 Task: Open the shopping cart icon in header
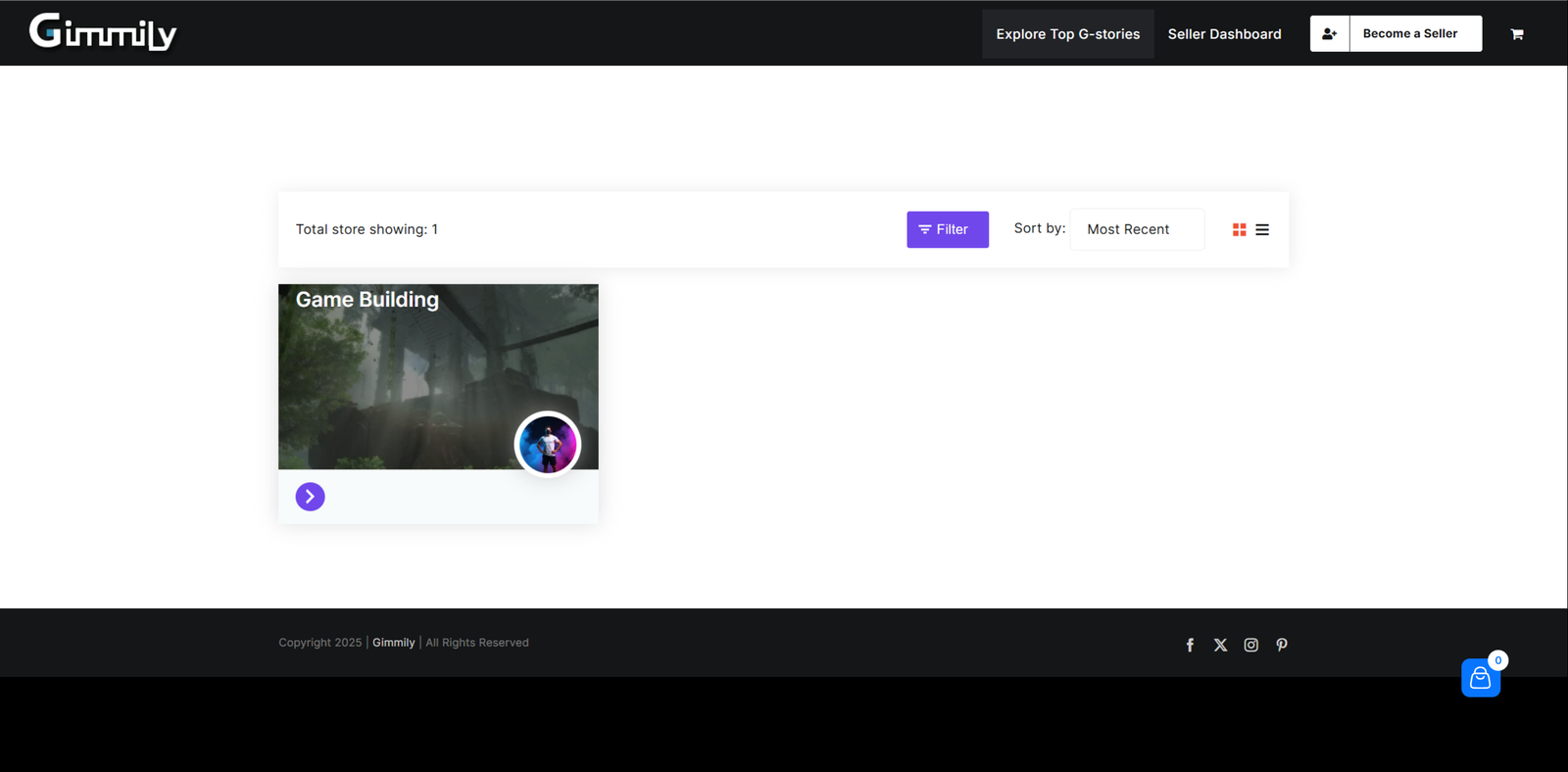[x=1517, y=34]
